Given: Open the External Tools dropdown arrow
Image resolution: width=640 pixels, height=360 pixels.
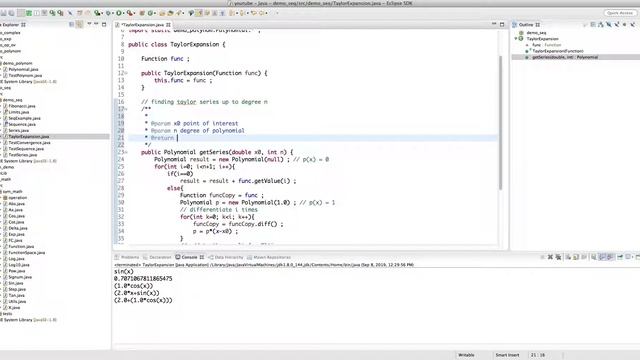Looking at the screenshot, I should pyautogui.click(x=134, y=13).
